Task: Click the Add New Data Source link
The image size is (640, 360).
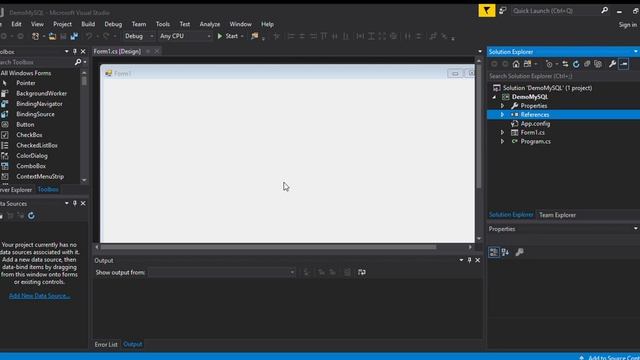Action: click(40, 296)
